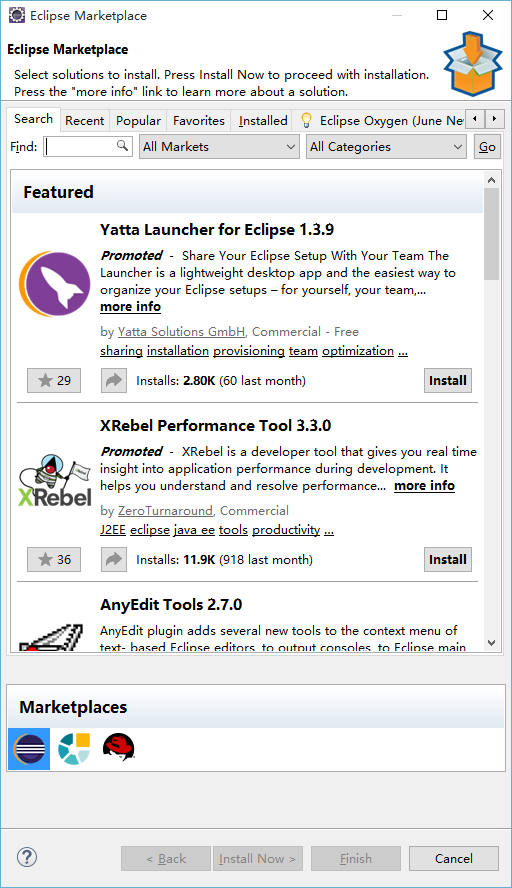Click Yatta Launcher for Eclipse 1.3.9 title
This screenshot has width=512, height=888.
(x=217, y=229)
